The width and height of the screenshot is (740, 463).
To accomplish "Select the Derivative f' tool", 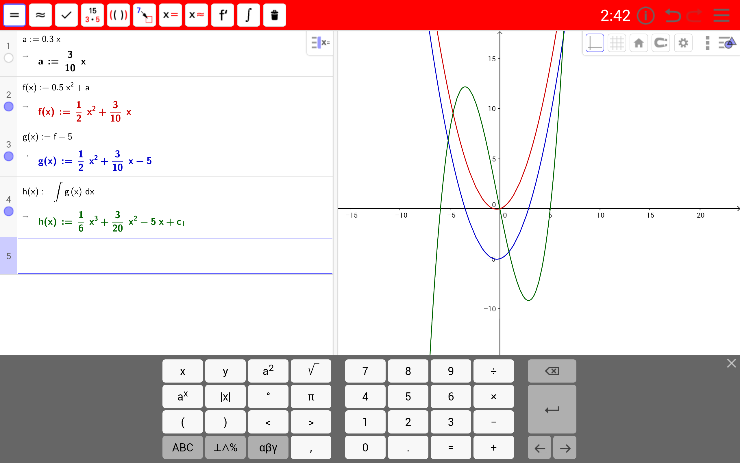I will (x=222, y=16).
